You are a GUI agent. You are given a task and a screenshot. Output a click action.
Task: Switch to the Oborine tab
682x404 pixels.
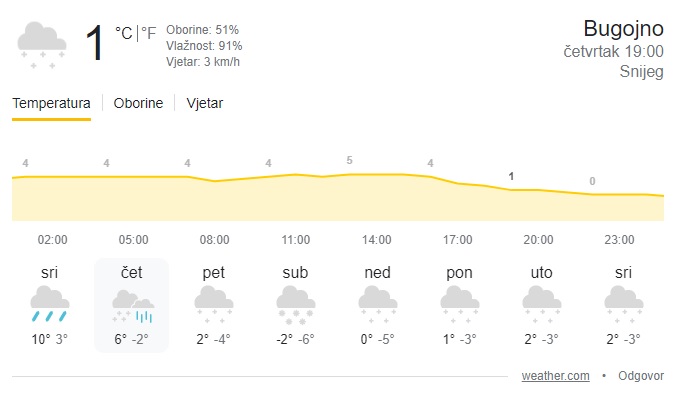[x=138, y=103]
